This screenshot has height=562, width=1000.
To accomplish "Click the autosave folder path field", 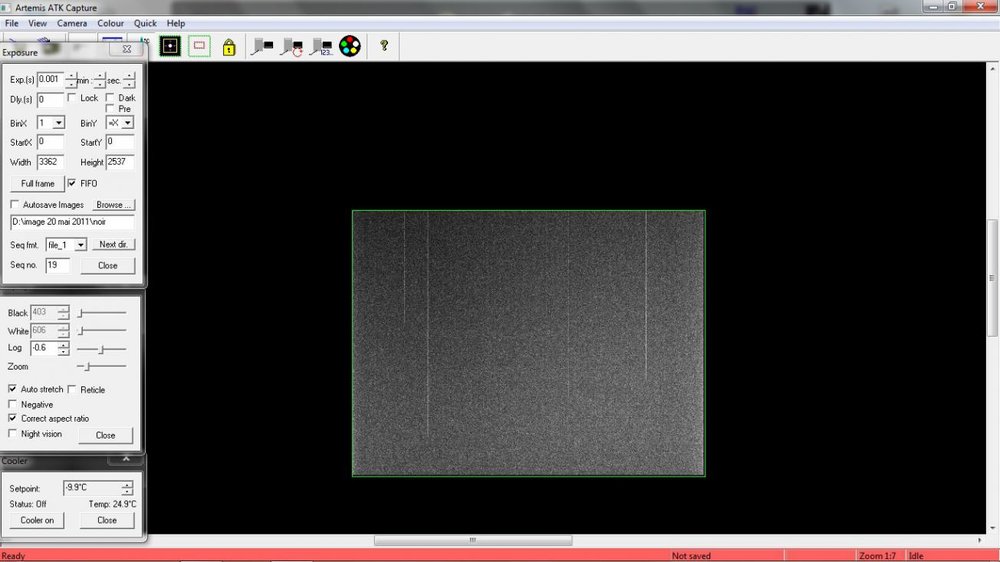I will [72, 222].
